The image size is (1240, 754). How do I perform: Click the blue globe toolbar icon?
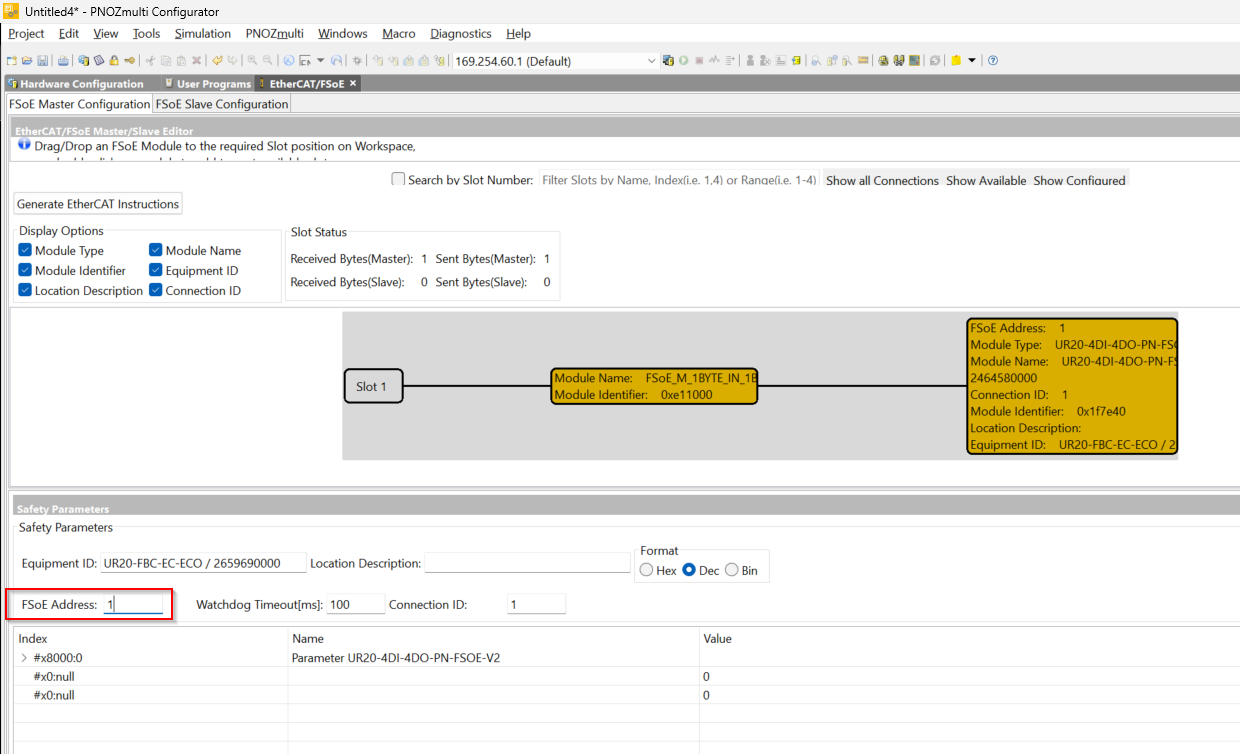[x=288, y=60]
